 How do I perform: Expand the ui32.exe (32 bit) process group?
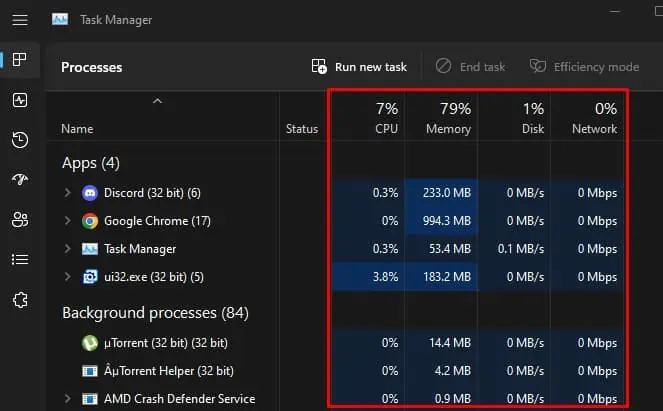[67, 277]
